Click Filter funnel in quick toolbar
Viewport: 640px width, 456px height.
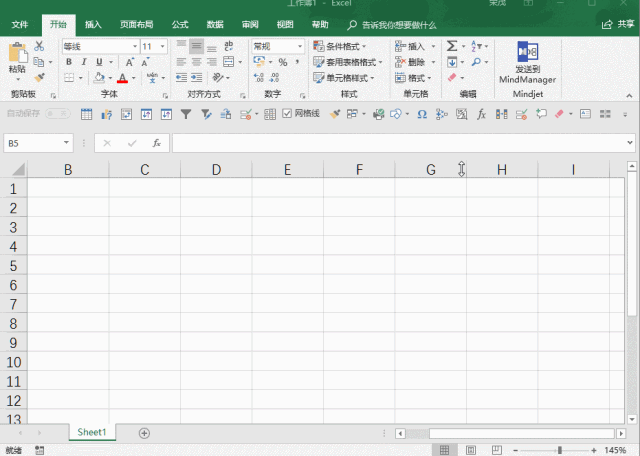tap(186, 114)
